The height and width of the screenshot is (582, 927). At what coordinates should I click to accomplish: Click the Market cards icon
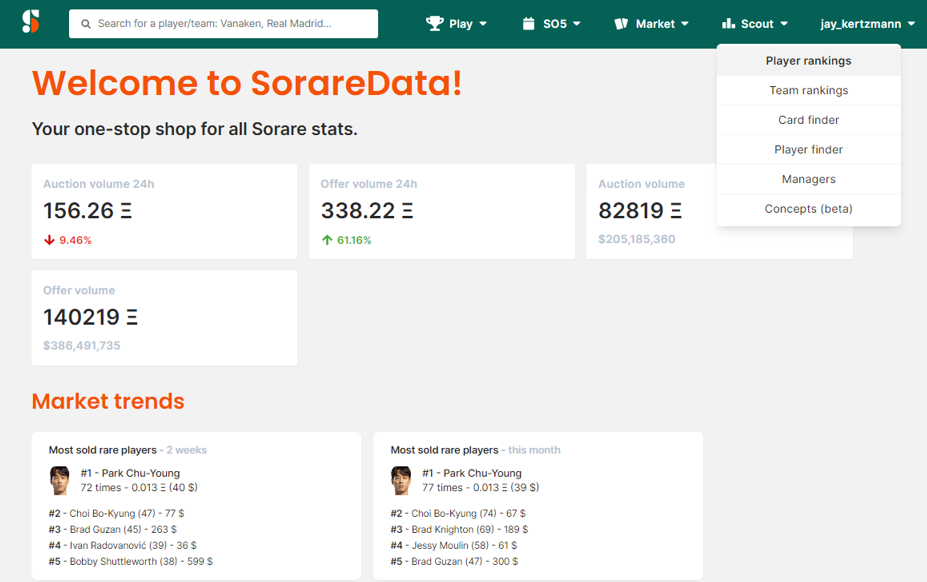621,24
